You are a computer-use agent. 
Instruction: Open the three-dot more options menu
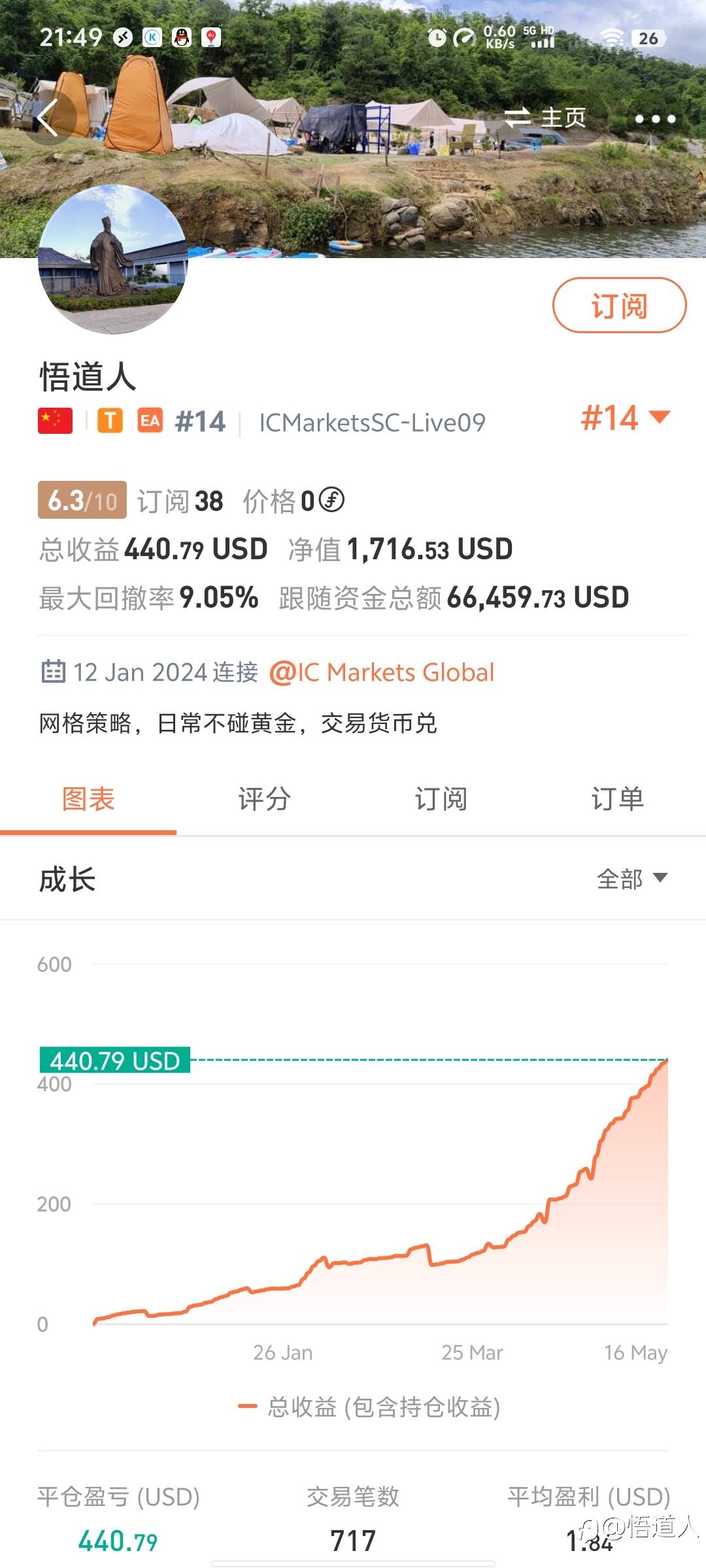654,119
